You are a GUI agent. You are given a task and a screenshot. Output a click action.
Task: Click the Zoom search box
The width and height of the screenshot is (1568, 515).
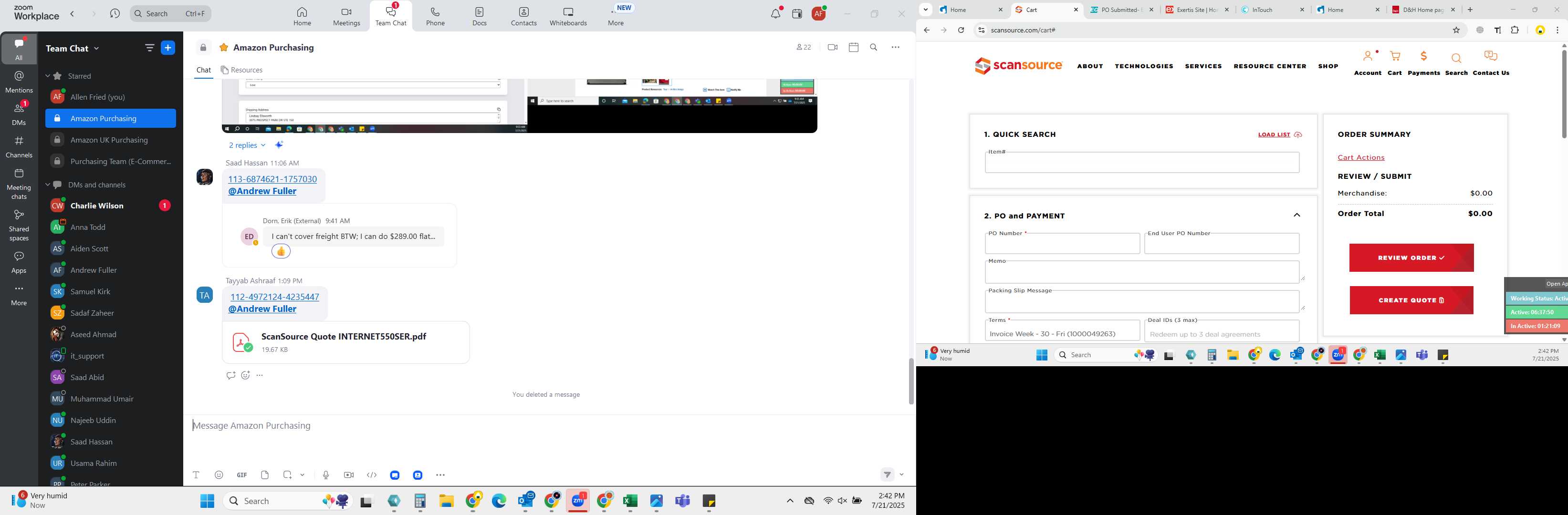[x=170, y=13]
